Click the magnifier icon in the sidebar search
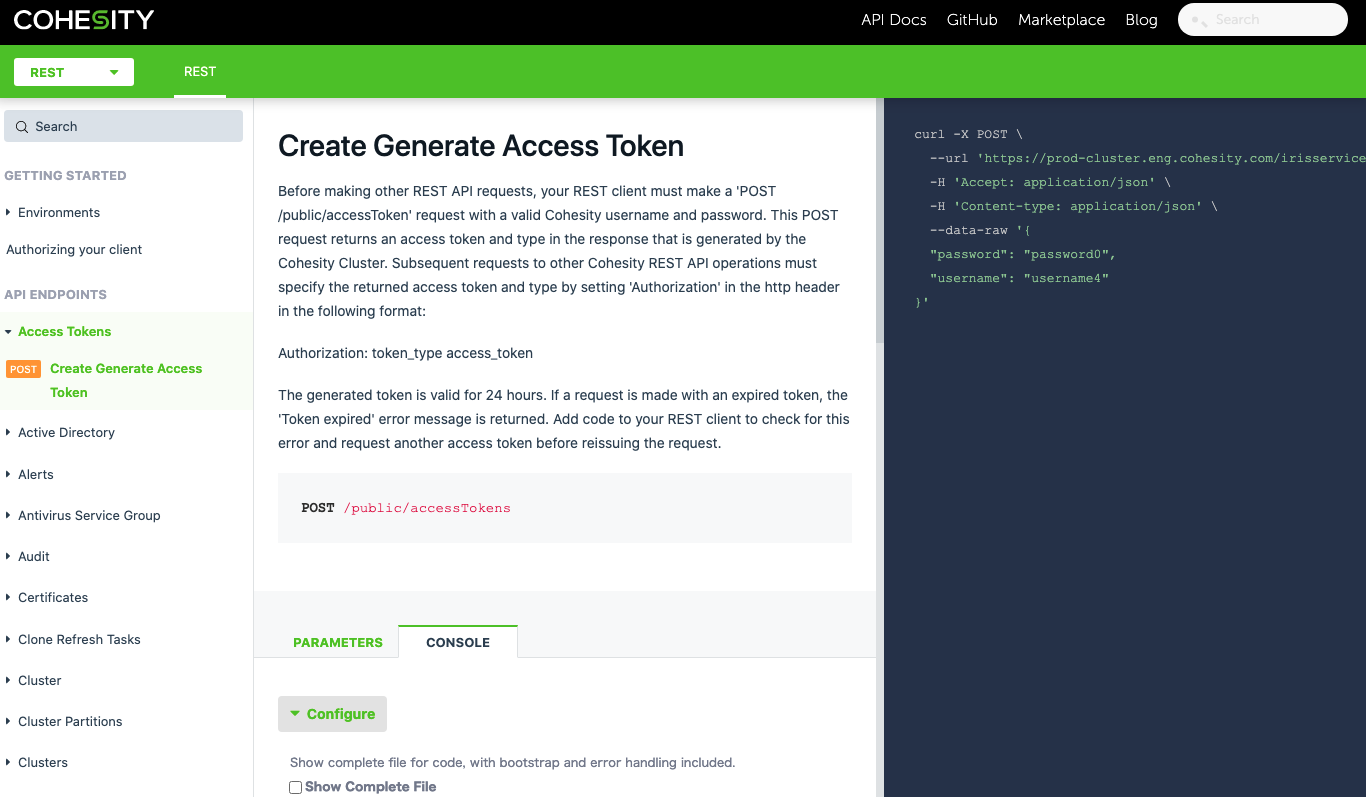This screenshot has width=1366, height=797. pos(22,126)
